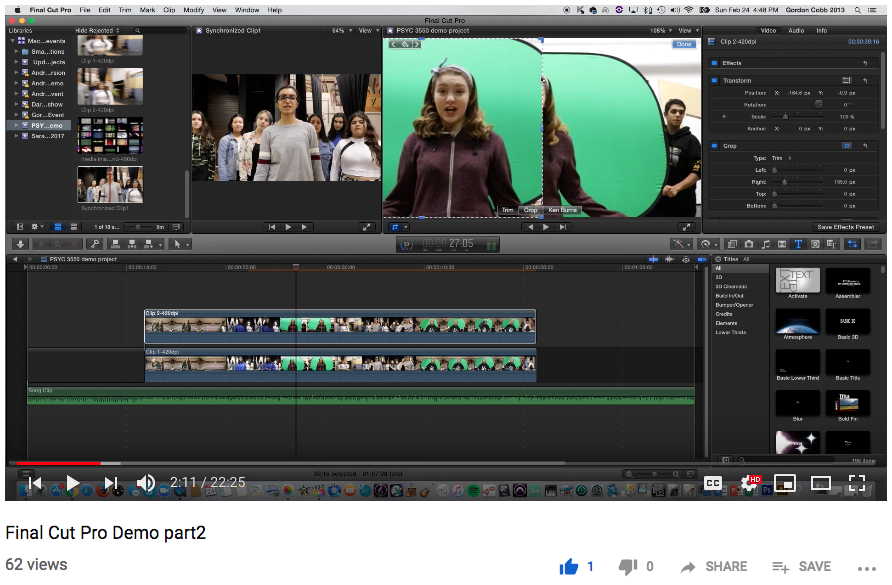Show the Titles browser T icon
The image size is (892, 585).
pos(798,244)
